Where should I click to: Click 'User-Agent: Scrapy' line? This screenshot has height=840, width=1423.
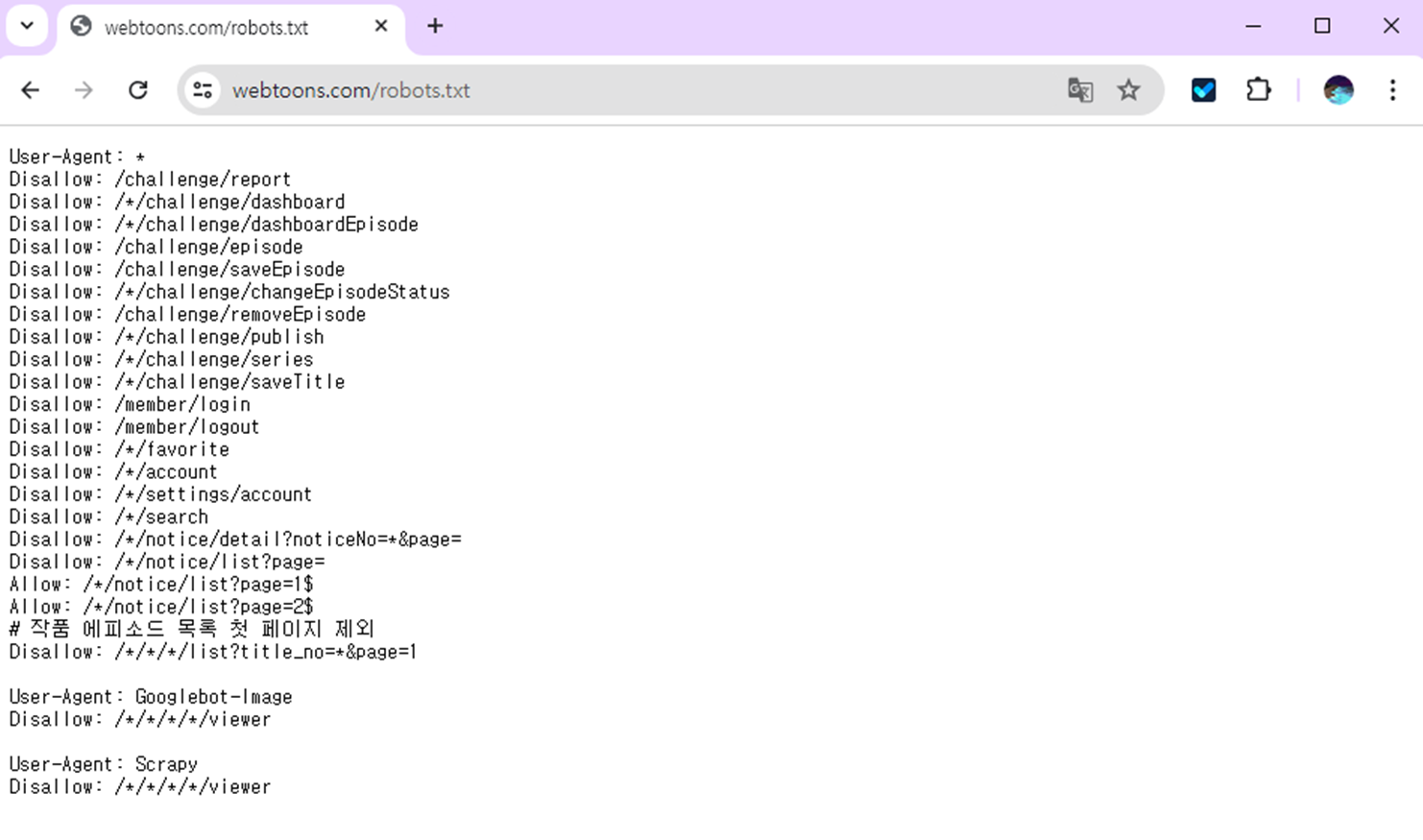pos(104,764)
